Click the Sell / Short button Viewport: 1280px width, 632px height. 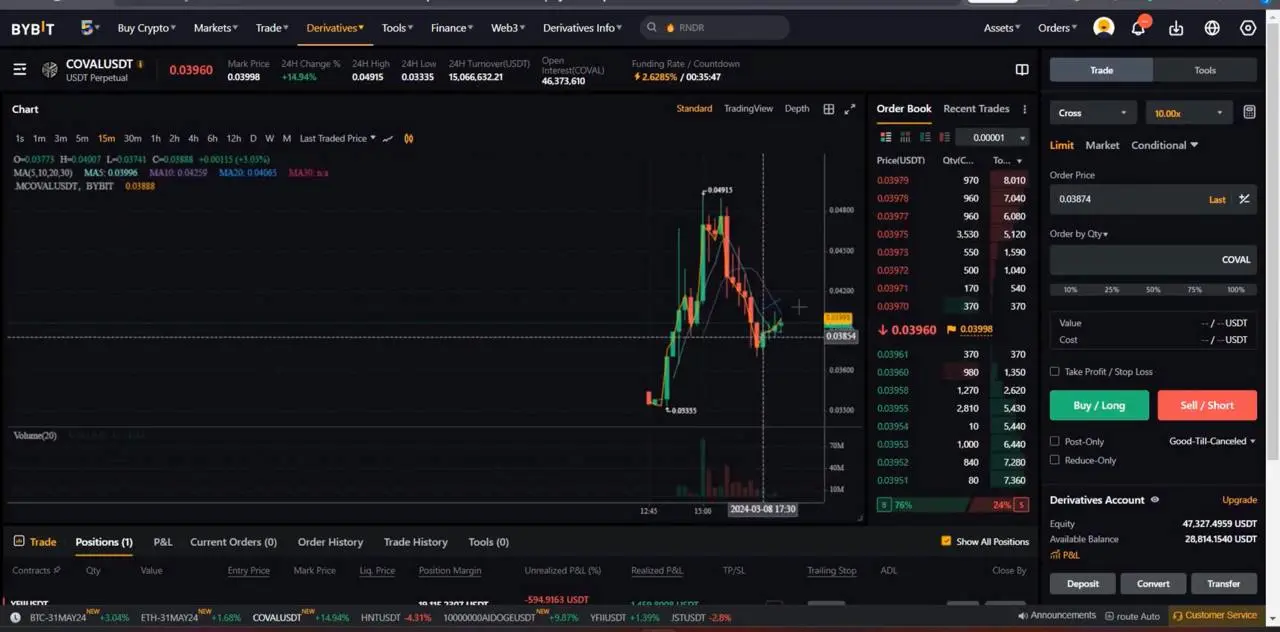[1207, 405]
